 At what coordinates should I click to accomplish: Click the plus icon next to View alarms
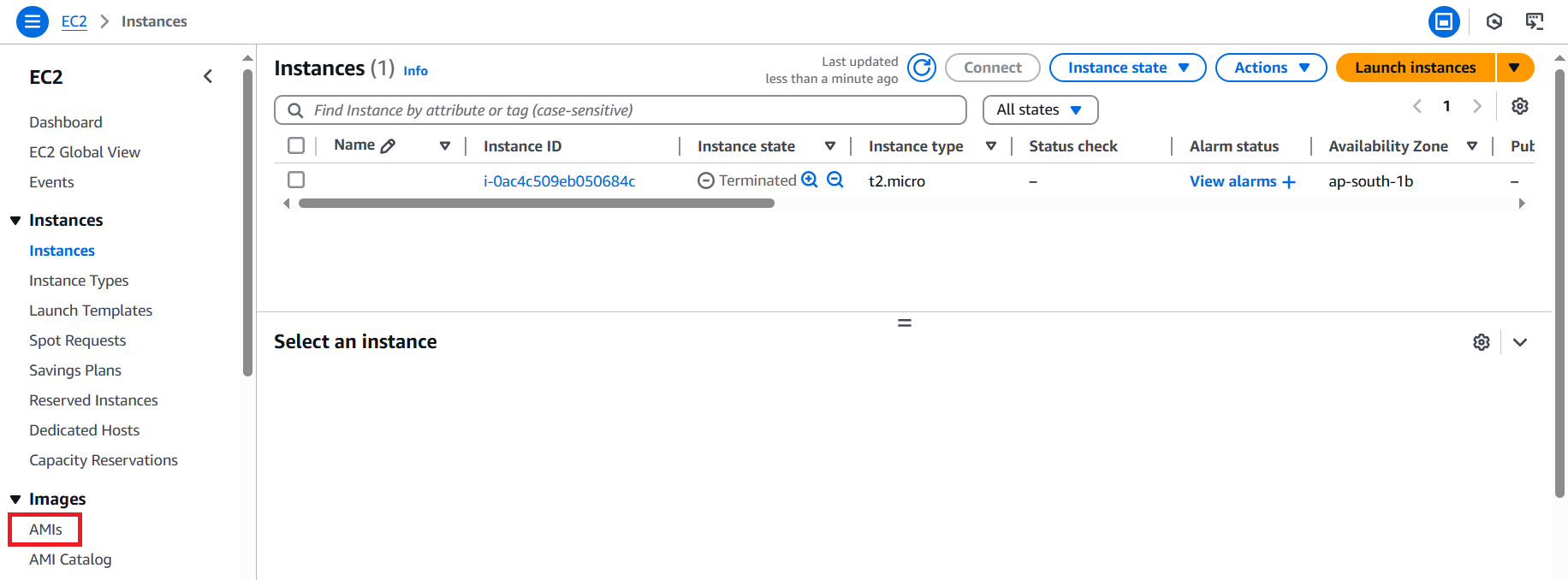pyautogui.click(x=1289, y=182)
